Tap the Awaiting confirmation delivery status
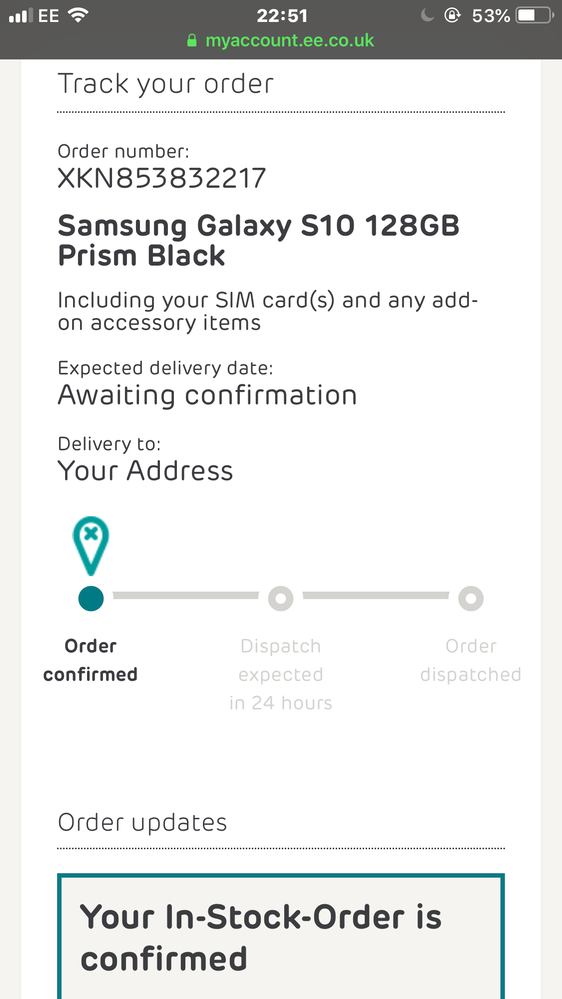The width and height of the screenshot is (562, 999). click(x=207, y=396)
